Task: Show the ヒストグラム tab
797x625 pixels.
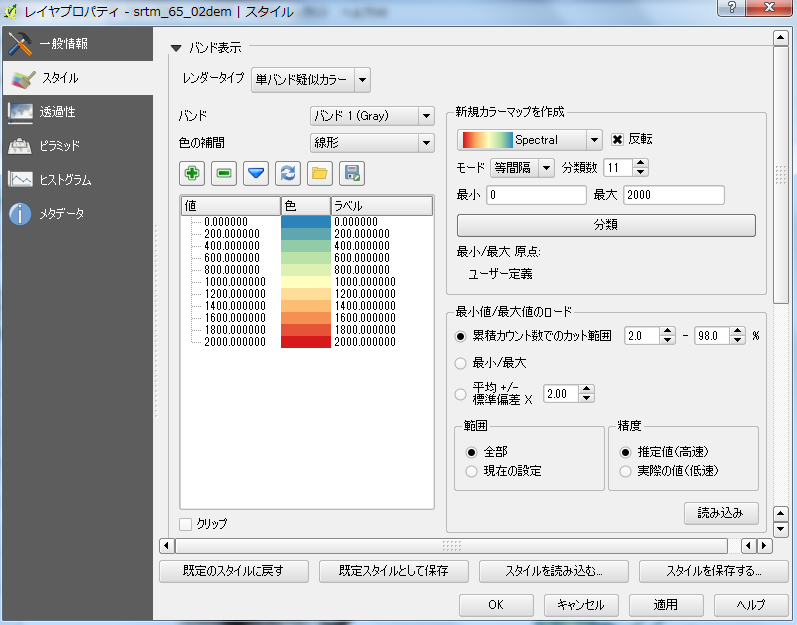Action: 78,180
